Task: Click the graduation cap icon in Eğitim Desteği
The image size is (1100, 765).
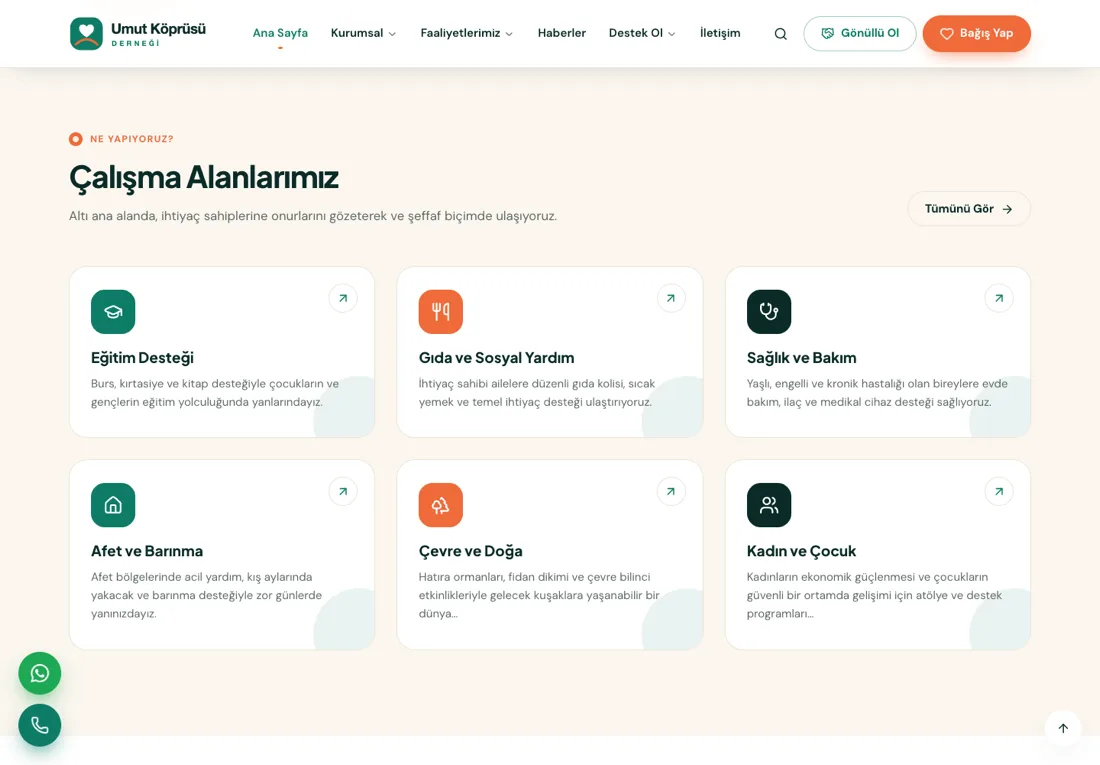Action: pos(113,312)
